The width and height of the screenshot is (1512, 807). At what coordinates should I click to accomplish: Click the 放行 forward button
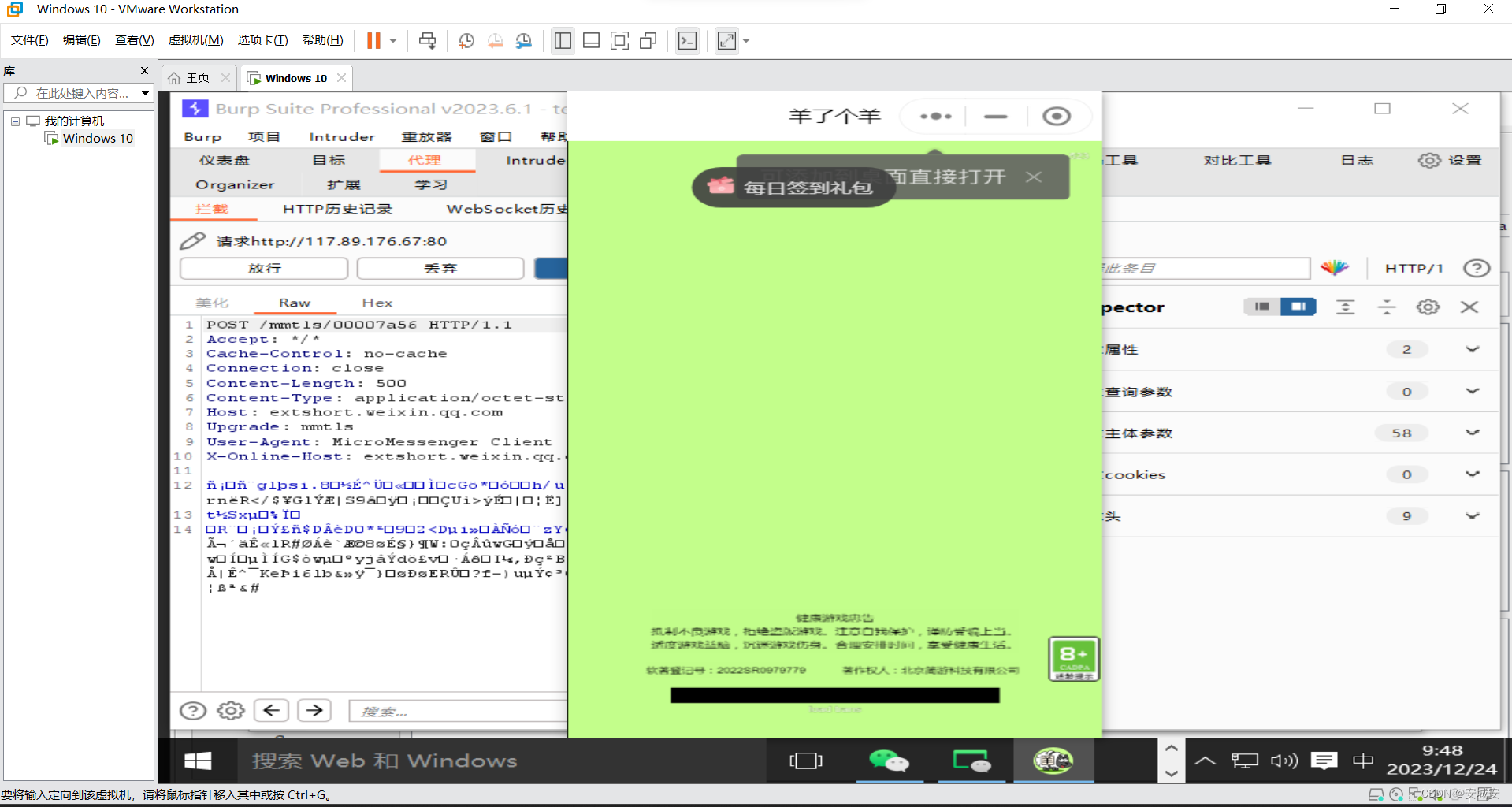pos(264,269)
